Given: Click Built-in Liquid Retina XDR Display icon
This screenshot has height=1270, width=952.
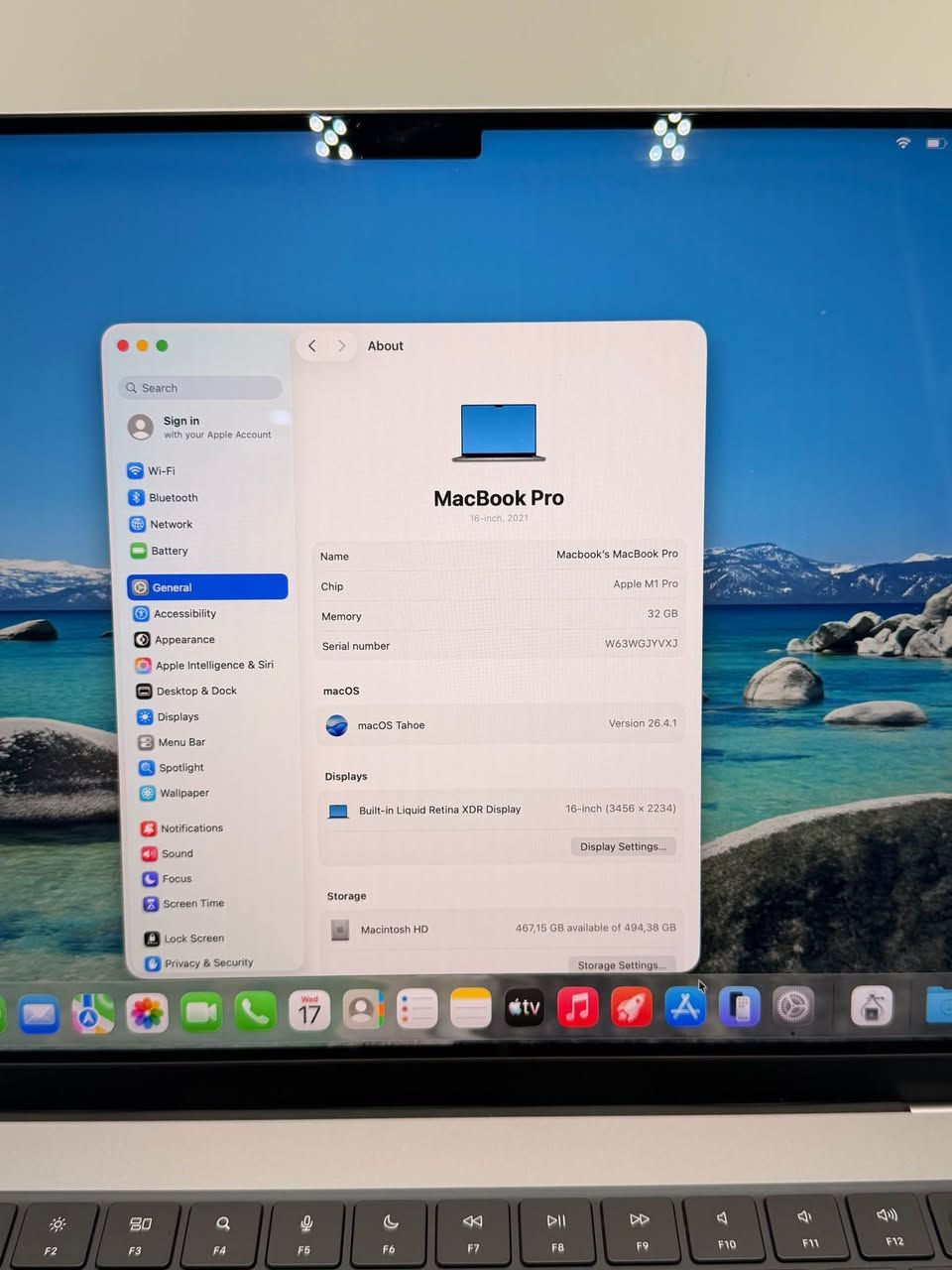Looking at the screenshot, I should click(338, 811).
